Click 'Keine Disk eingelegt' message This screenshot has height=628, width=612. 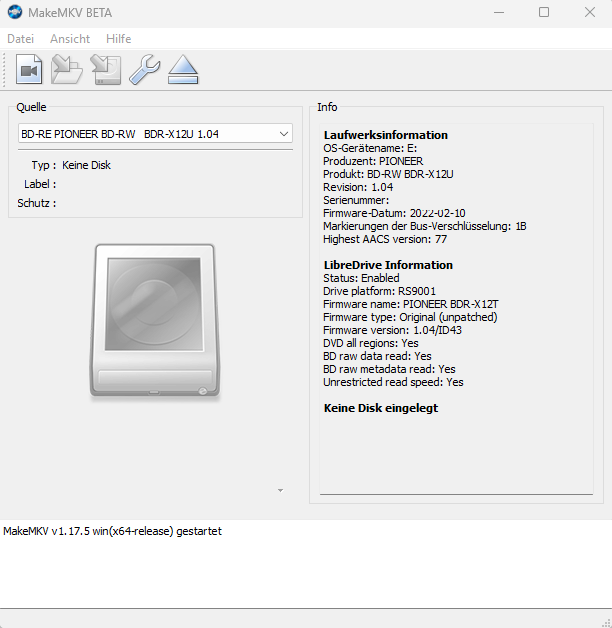click(381, 408)
